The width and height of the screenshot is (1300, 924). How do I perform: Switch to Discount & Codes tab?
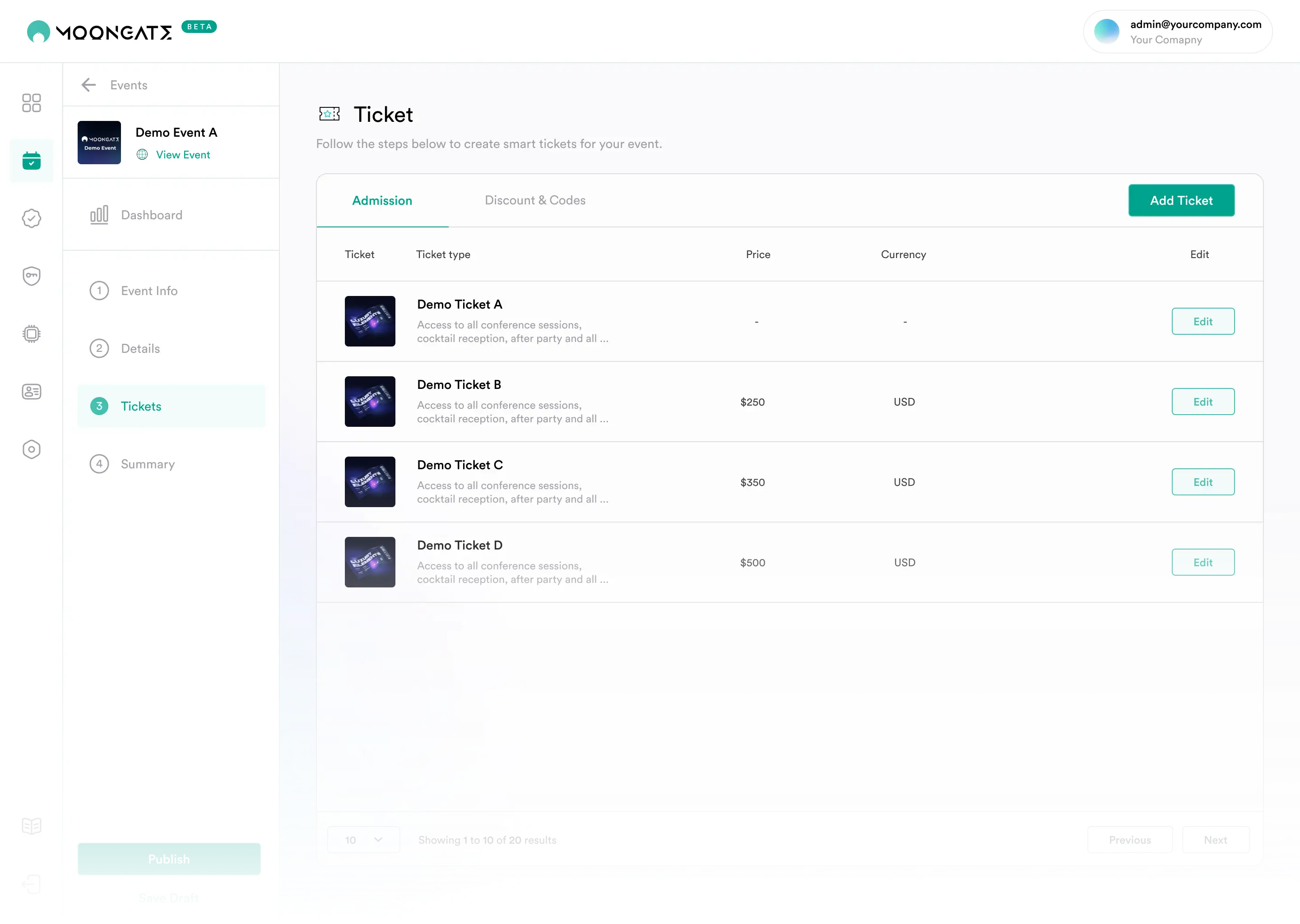pyautogui.click(x=534, y=200)
